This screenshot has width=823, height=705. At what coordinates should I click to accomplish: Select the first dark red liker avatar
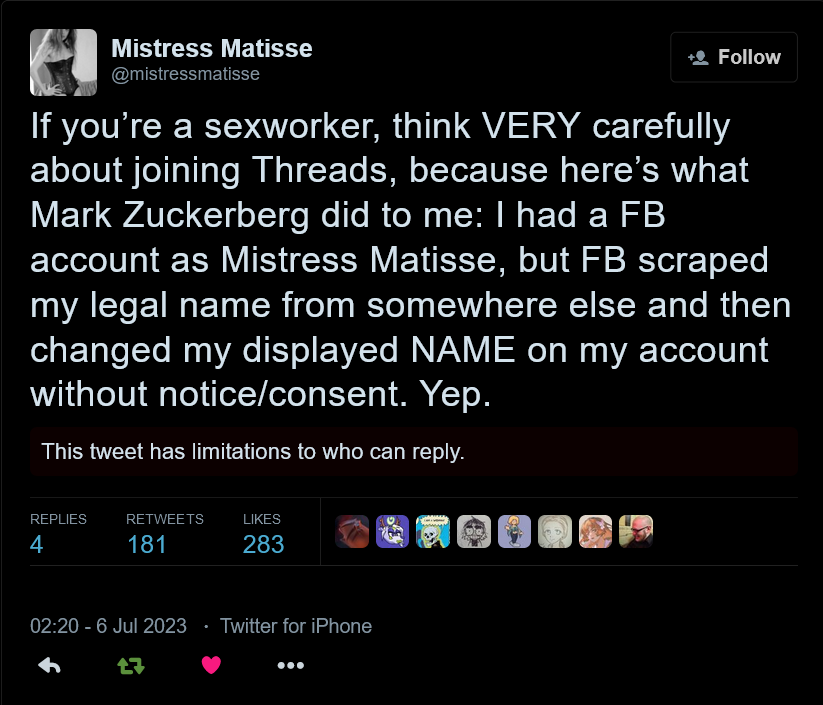(352, 532)
